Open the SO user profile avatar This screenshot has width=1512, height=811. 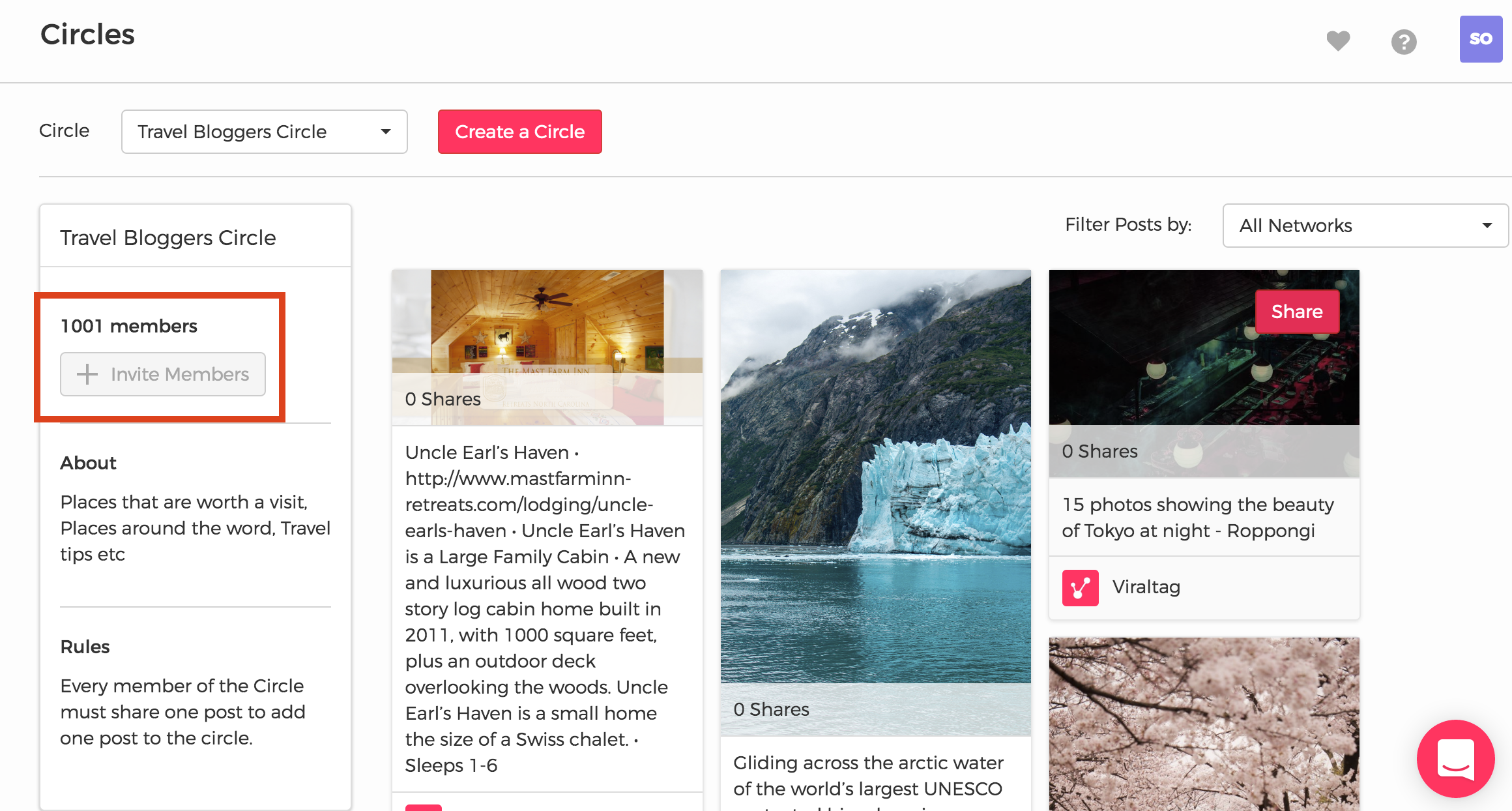tap(1481, 39)
